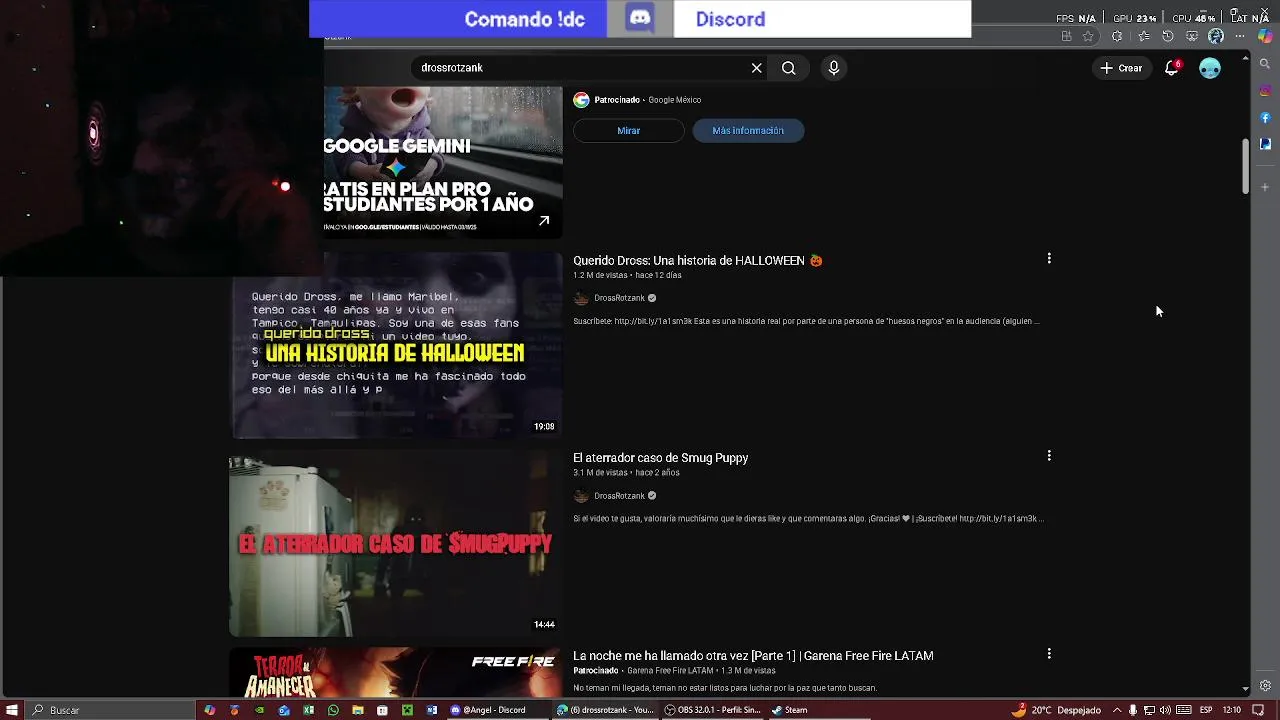This screenshot has width=1280, height=720.
Task: Open Excel from the taskbar
Action: pos(308,710)
